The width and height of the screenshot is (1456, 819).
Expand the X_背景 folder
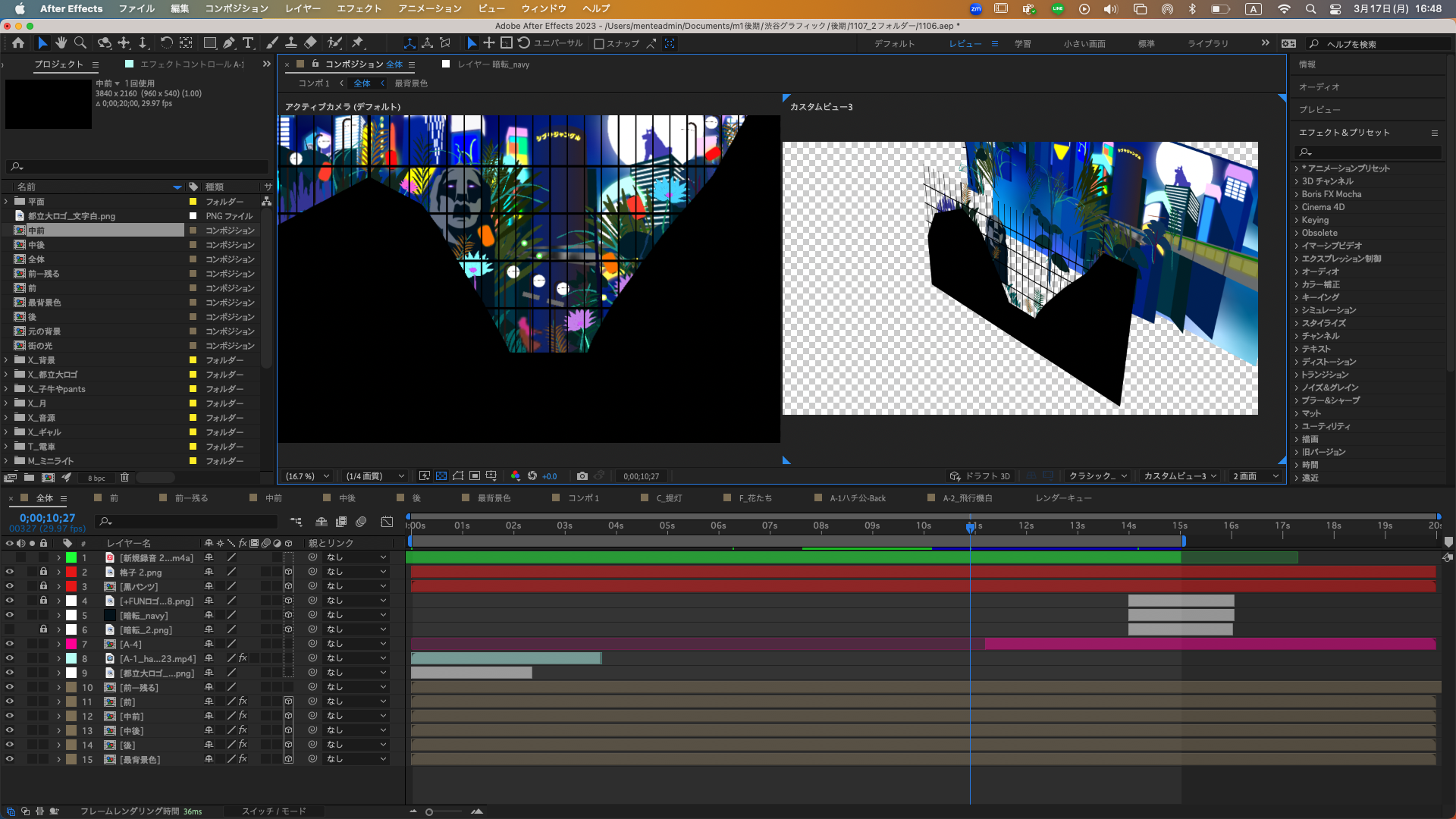6,360
